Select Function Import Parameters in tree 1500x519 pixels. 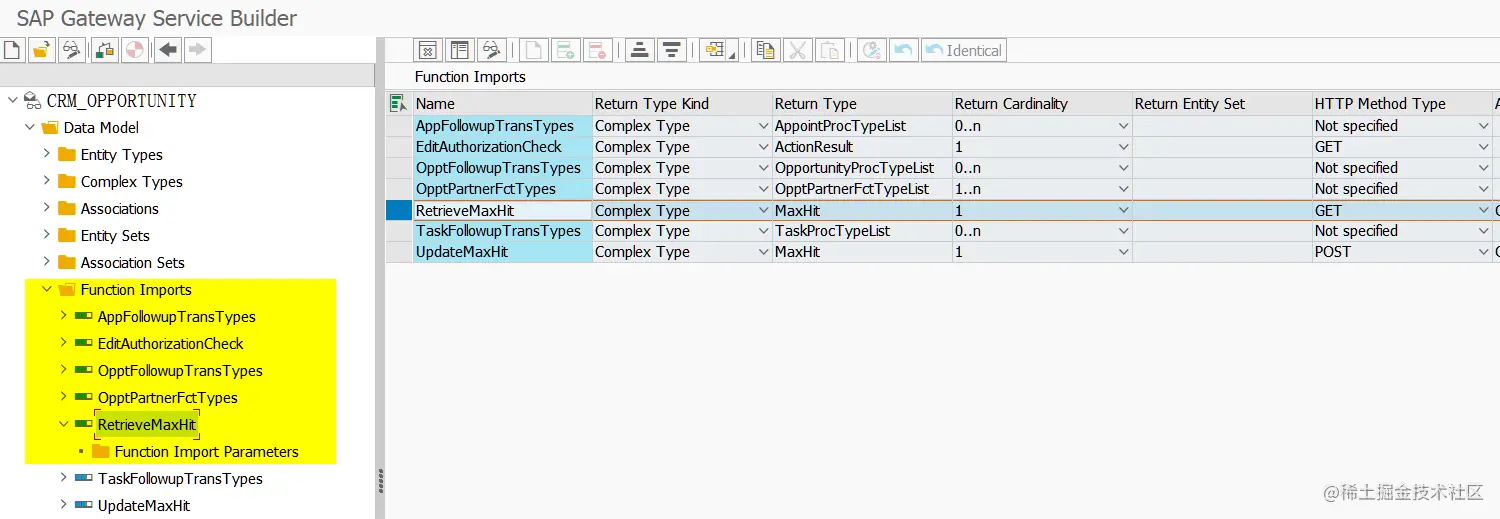point(206,452)
